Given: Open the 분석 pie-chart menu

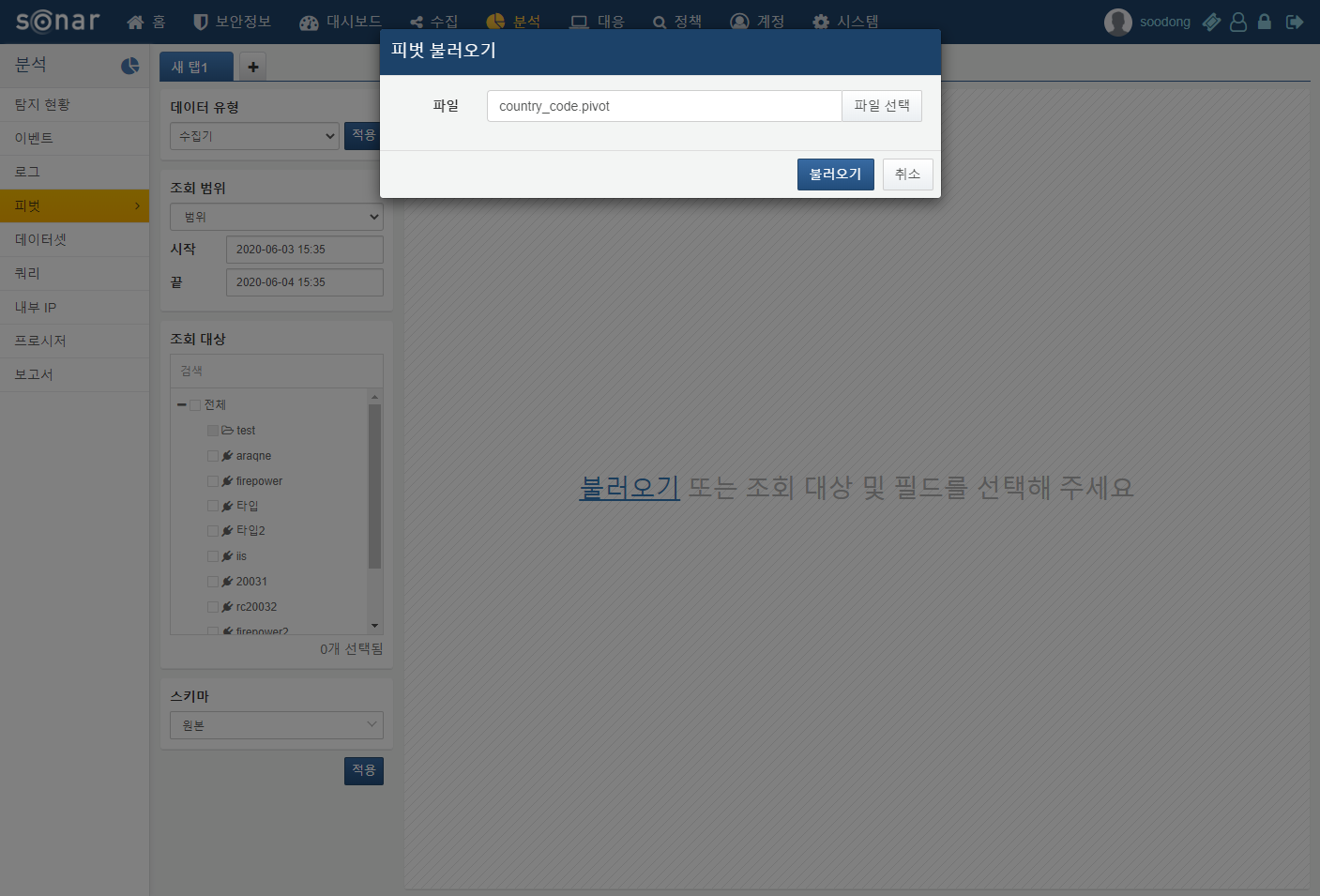Looking at the screenshot, I should [x=513, y=22].
